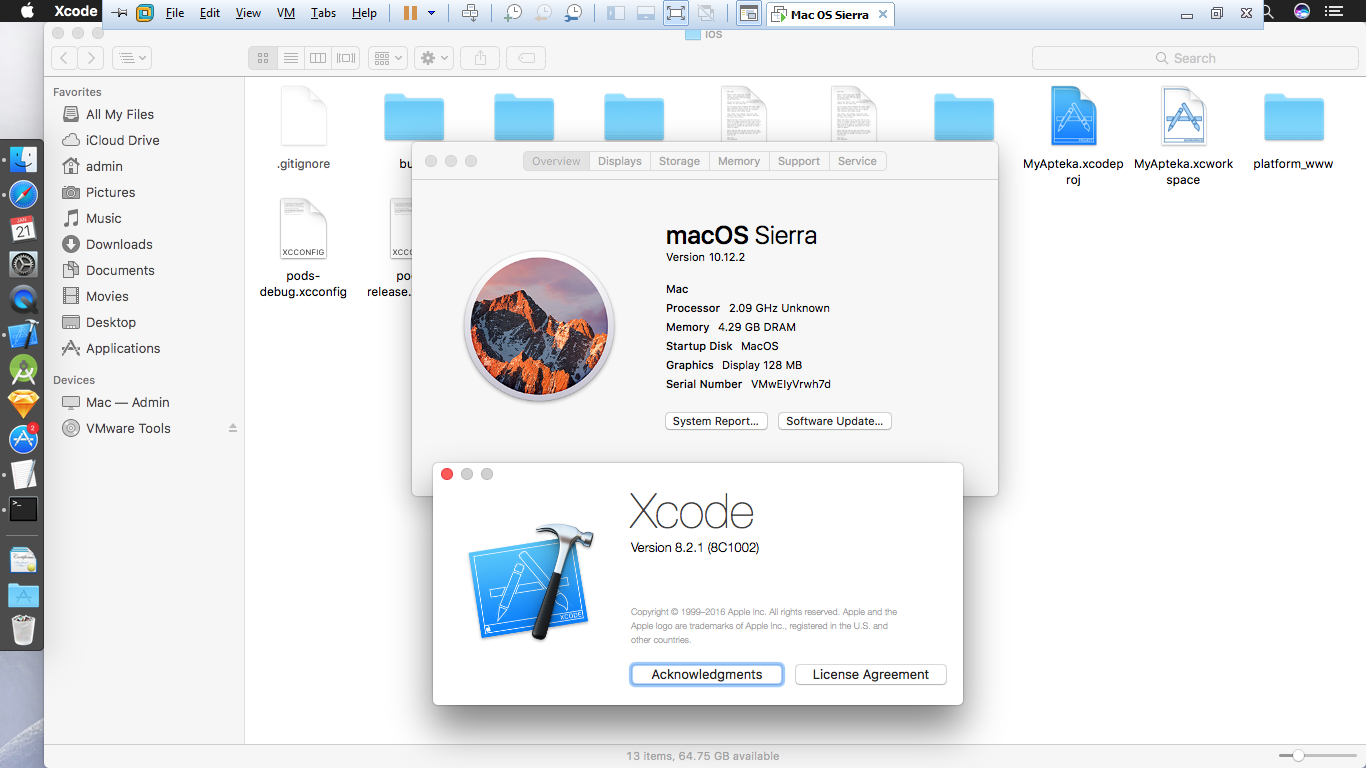Open the VMware VM menu
Viewport: 1366px width, 768px height.
[x=286, y=13]
